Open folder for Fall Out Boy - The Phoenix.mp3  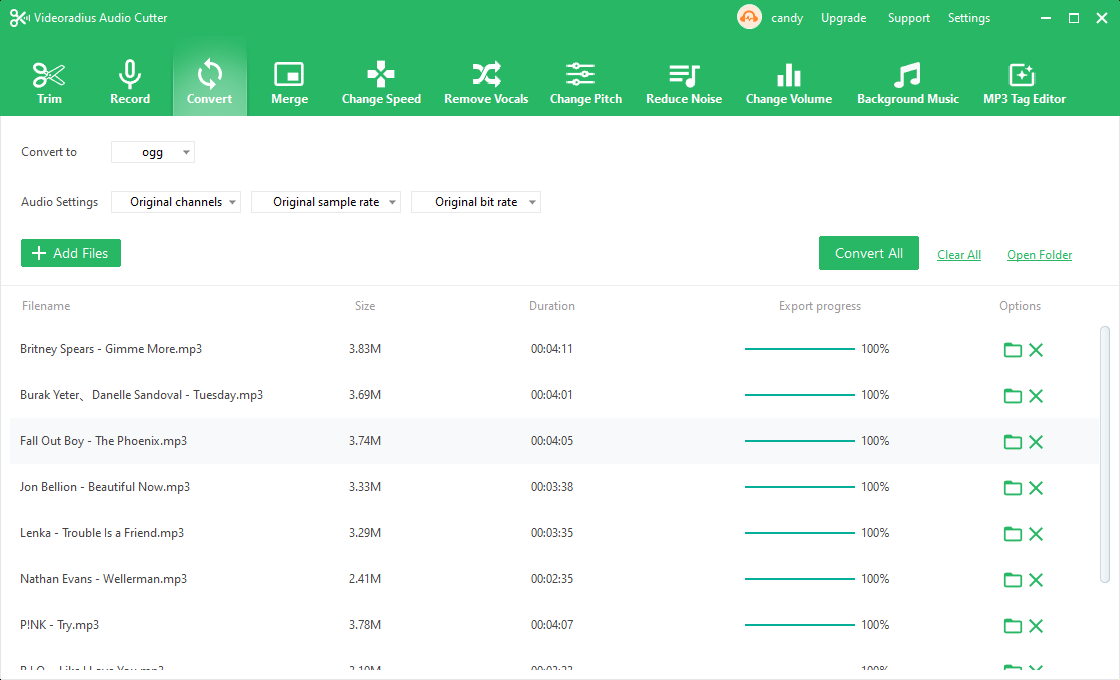coord(1013,441)
